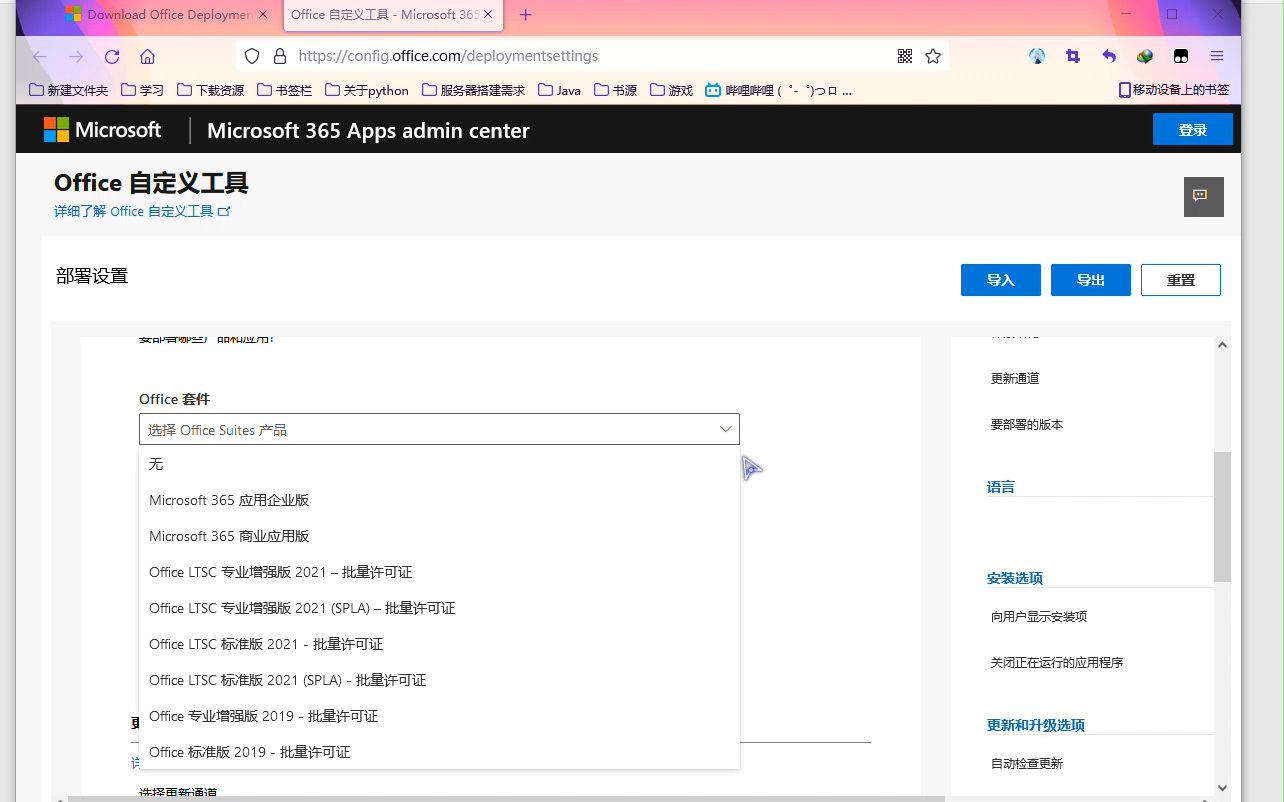Open a new browser tab with plus

[526, 14]
